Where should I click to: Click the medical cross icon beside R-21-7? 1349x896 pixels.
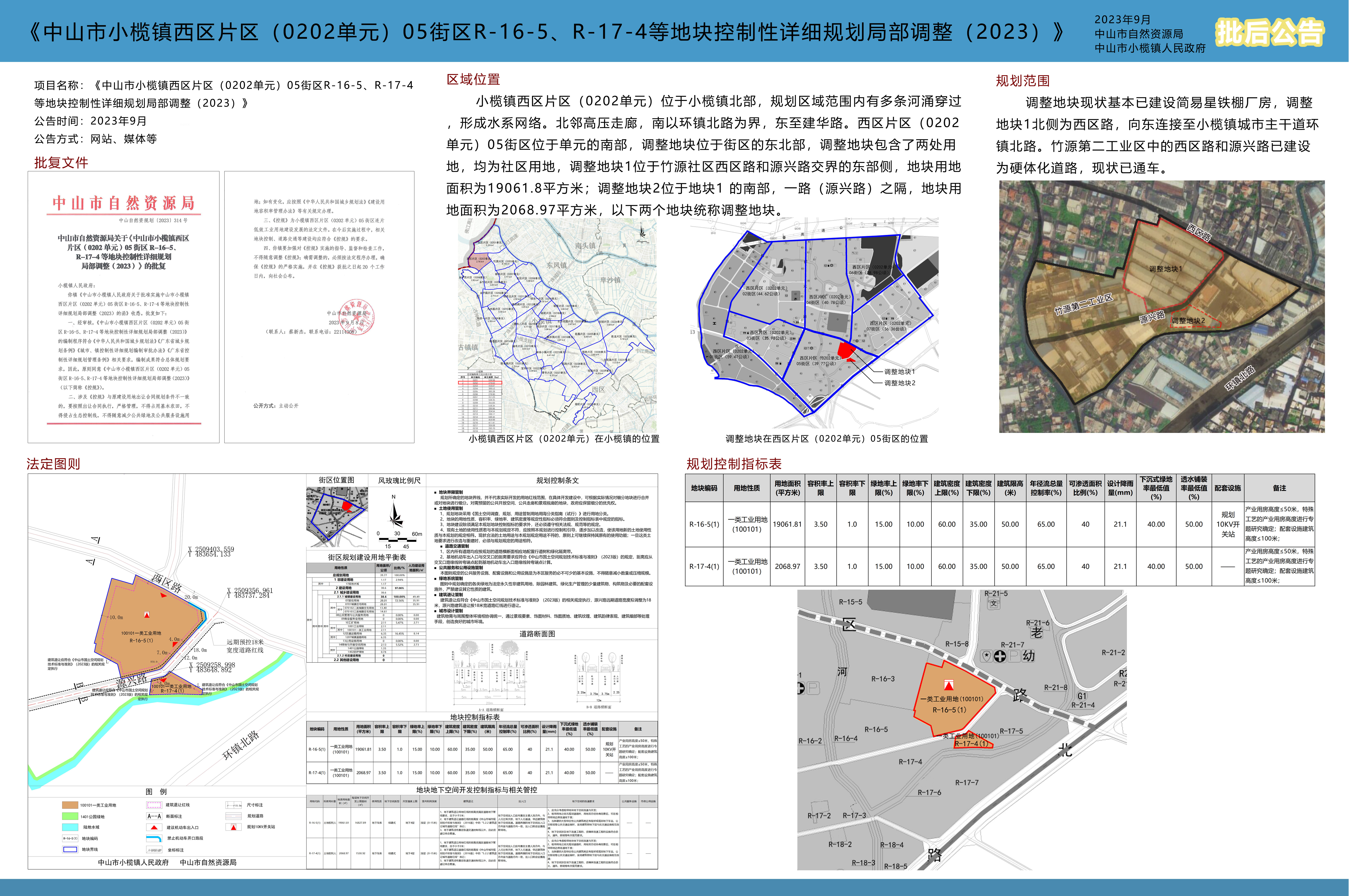click(x=1000, y=656)
